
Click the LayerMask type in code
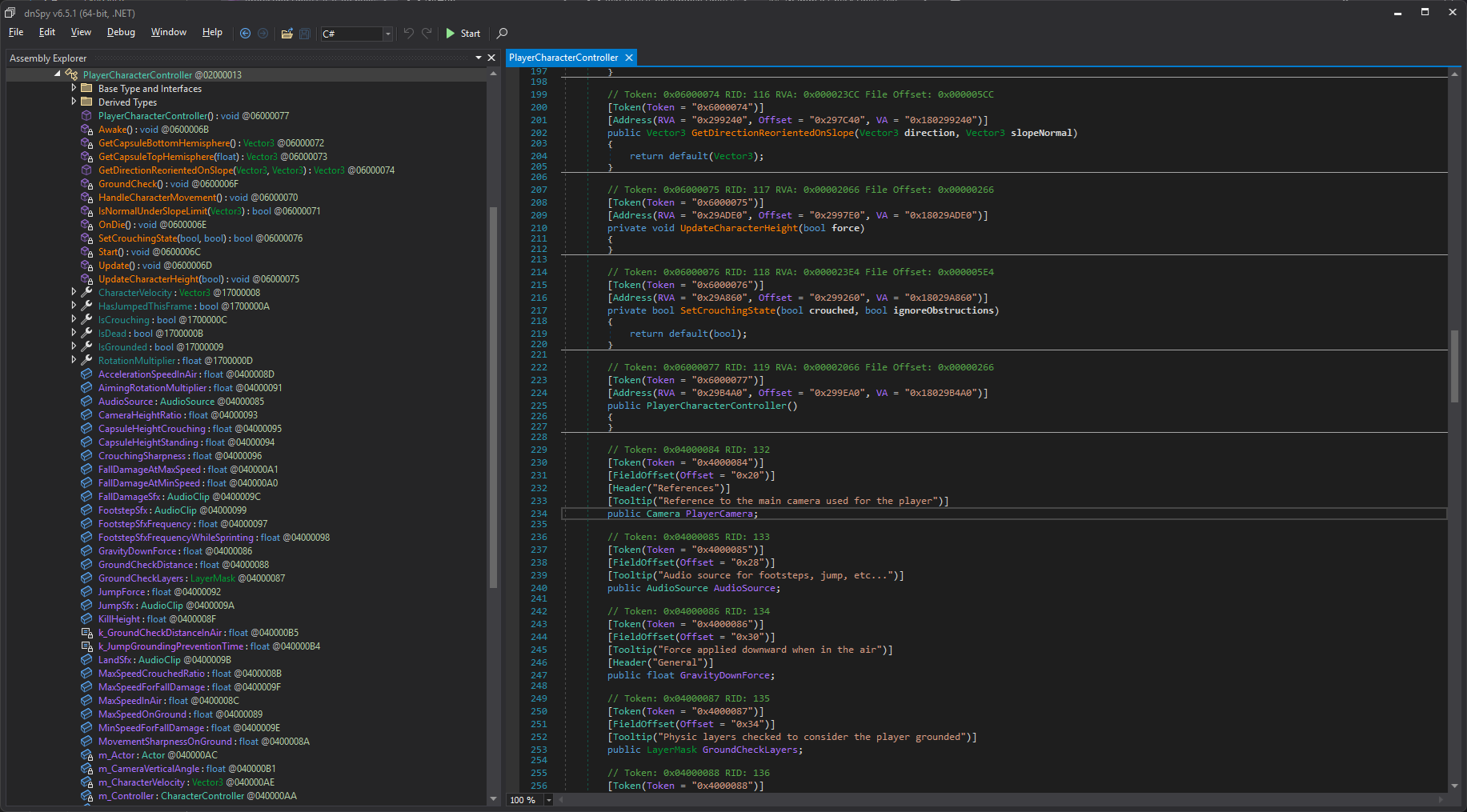coord(671,750)
